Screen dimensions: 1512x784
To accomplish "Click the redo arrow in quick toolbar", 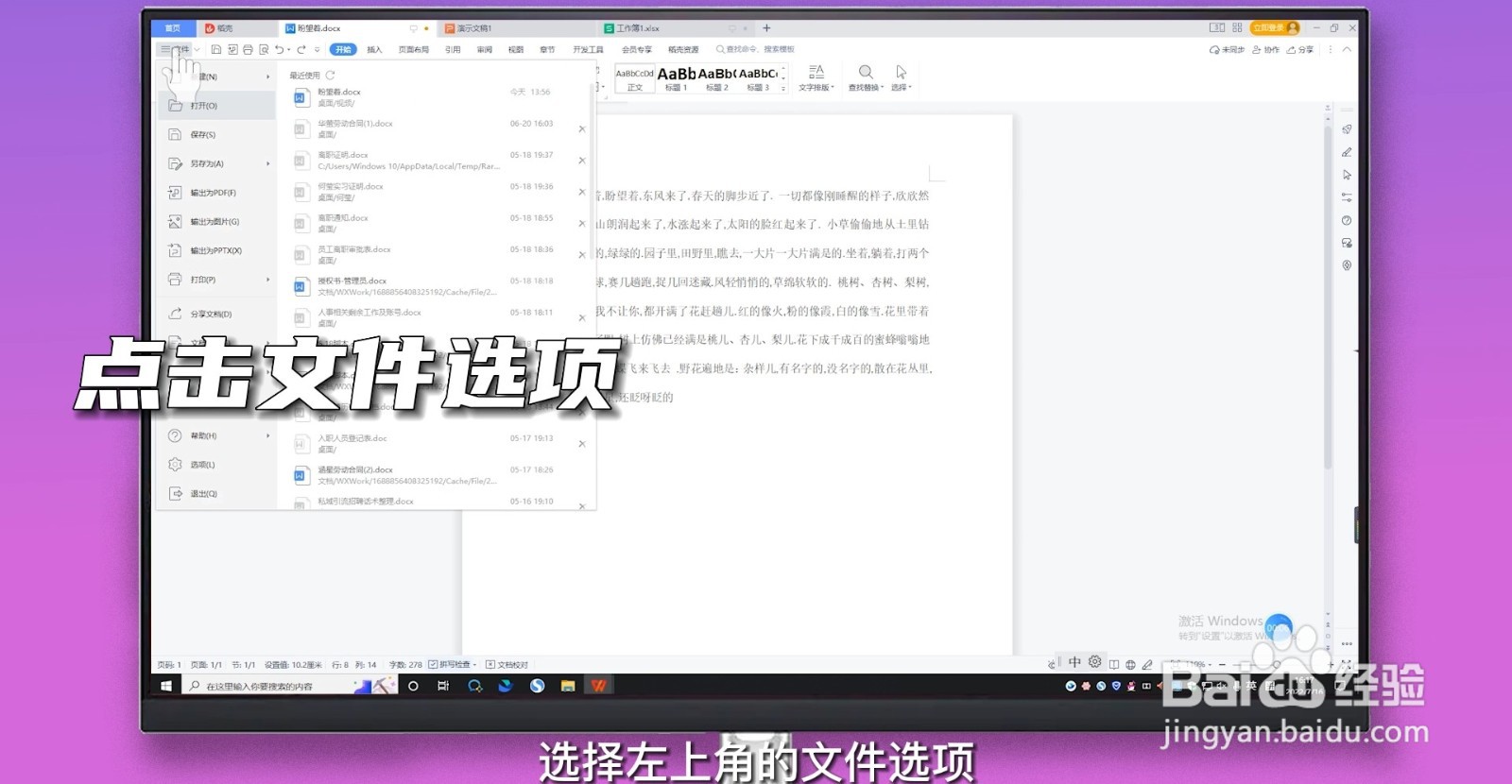I will 301,49.
